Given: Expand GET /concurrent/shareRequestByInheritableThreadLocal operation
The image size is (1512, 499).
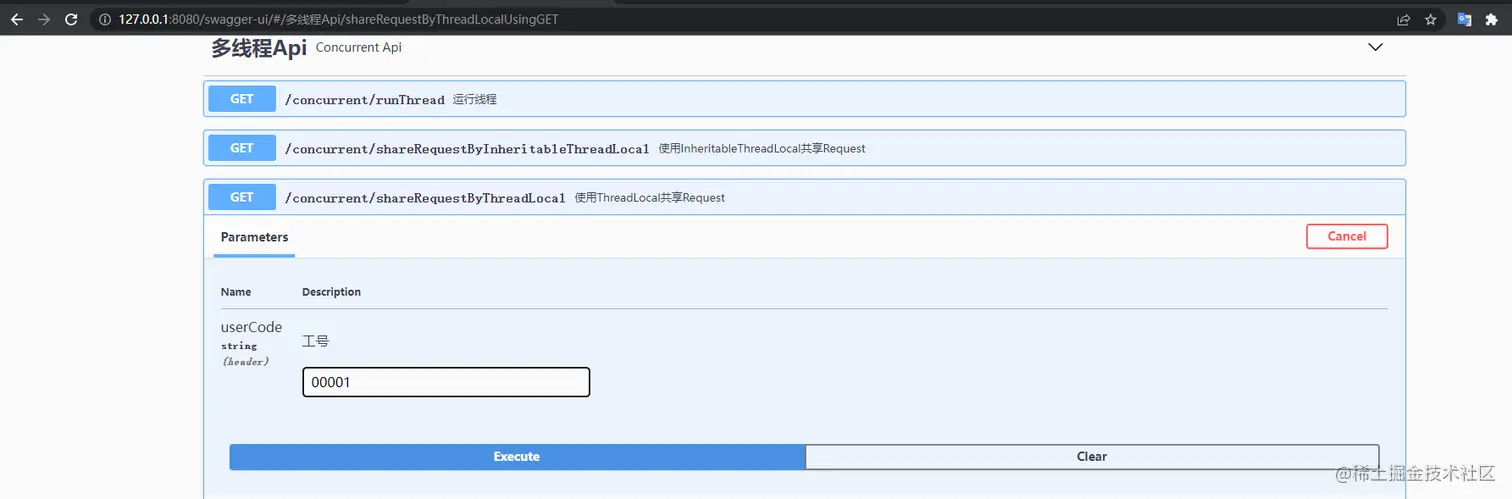Looking at the screenshot, I should [805, 148].
